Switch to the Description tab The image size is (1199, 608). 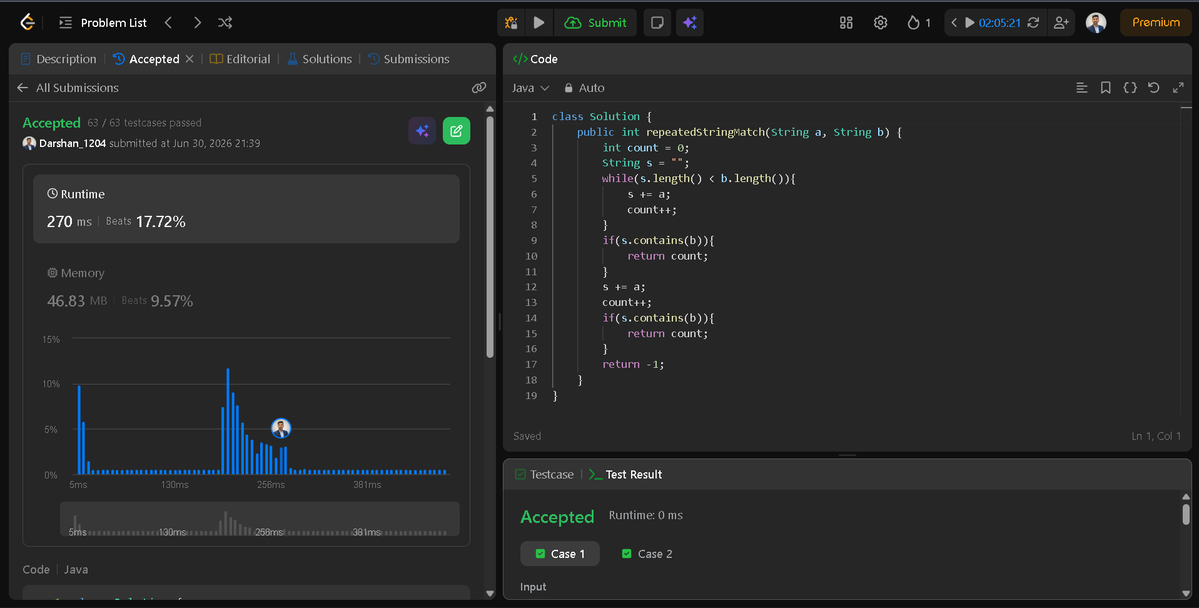(59, 59)
